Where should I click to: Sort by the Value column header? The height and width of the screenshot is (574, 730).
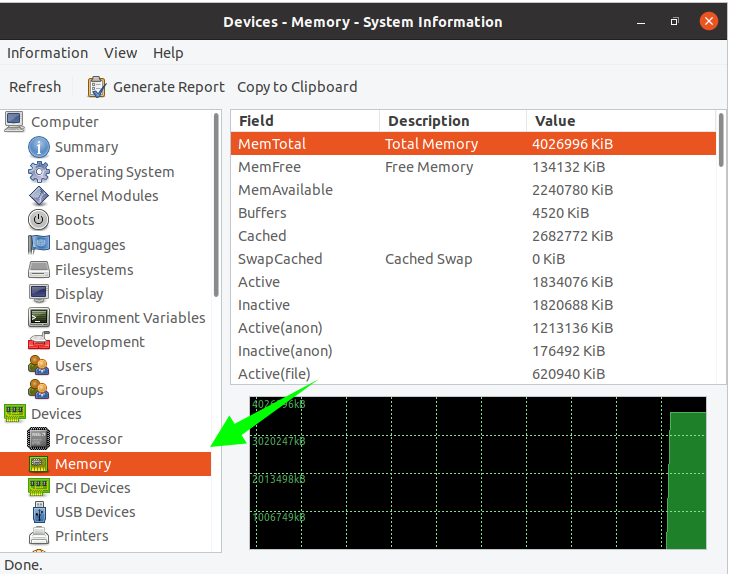[x=620, y=121]
